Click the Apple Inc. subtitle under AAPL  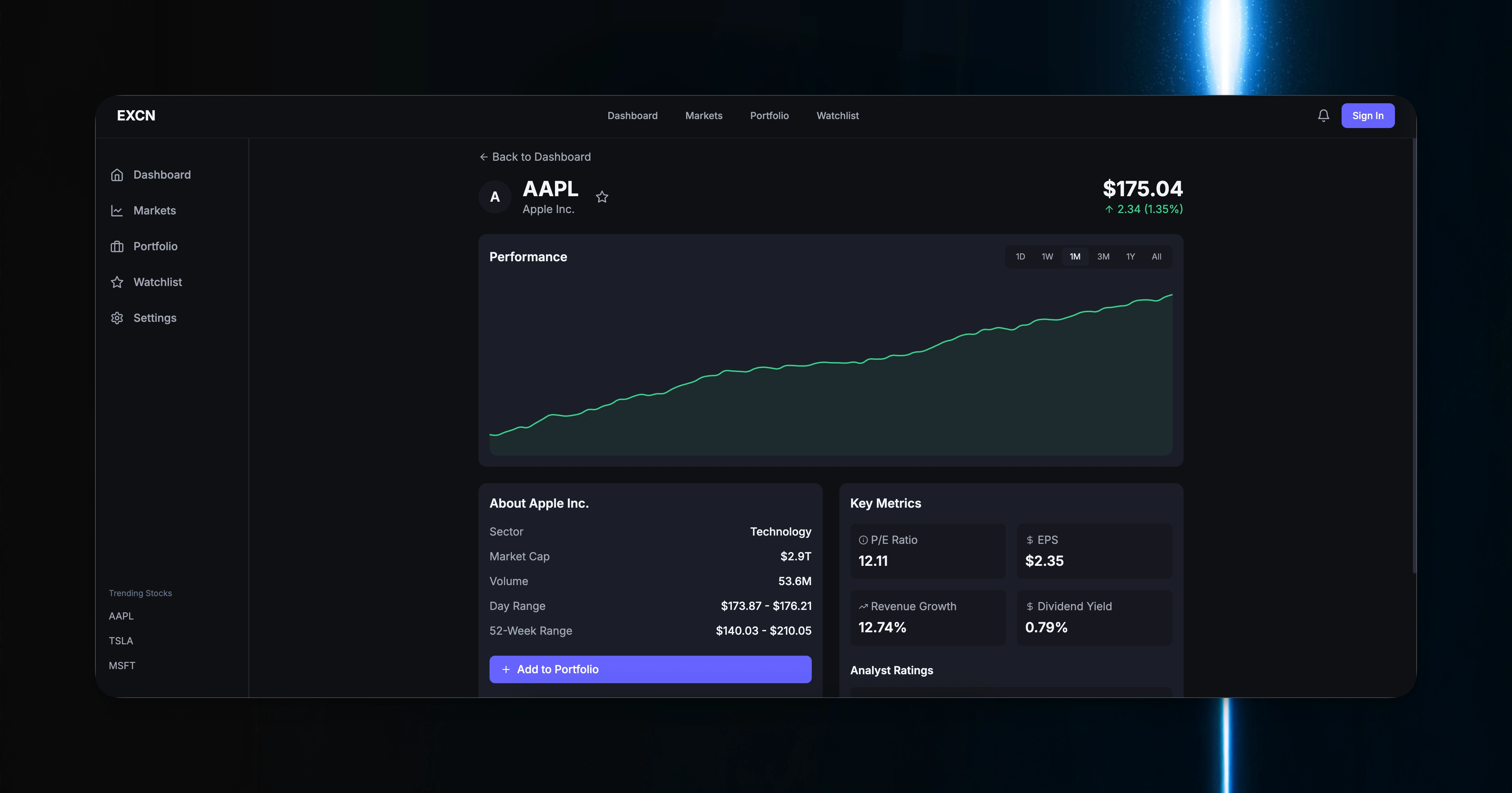coord(548,210)
